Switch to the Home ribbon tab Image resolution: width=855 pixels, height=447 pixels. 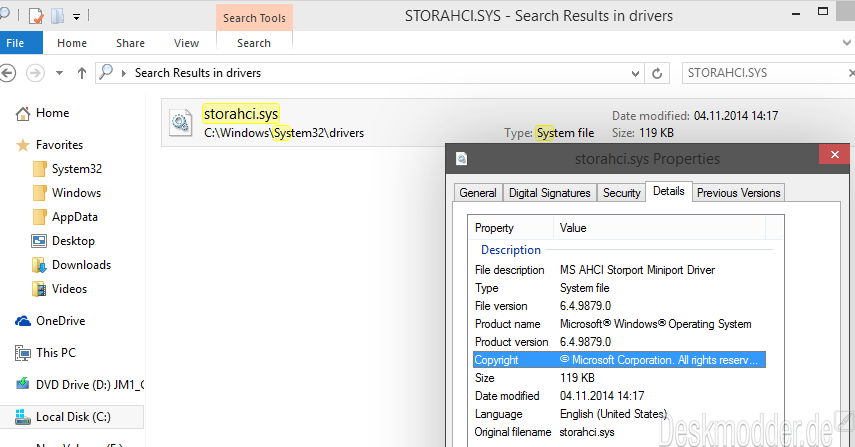(72, 43)
